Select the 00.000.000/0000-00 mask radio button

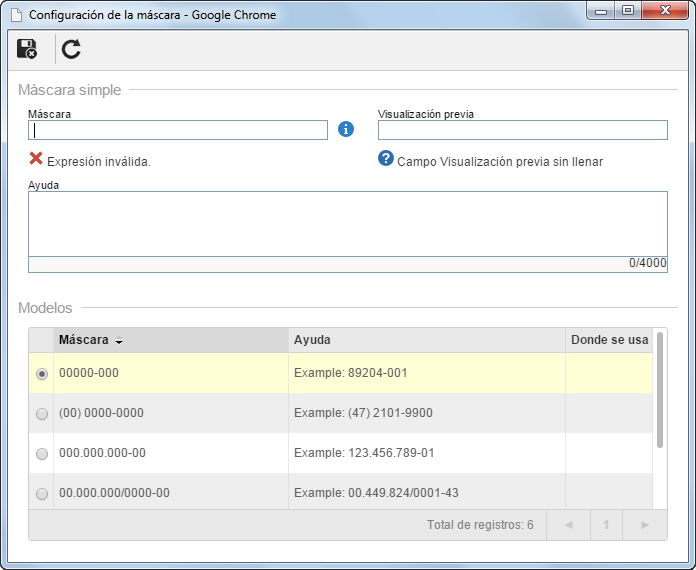click(42, 494)
